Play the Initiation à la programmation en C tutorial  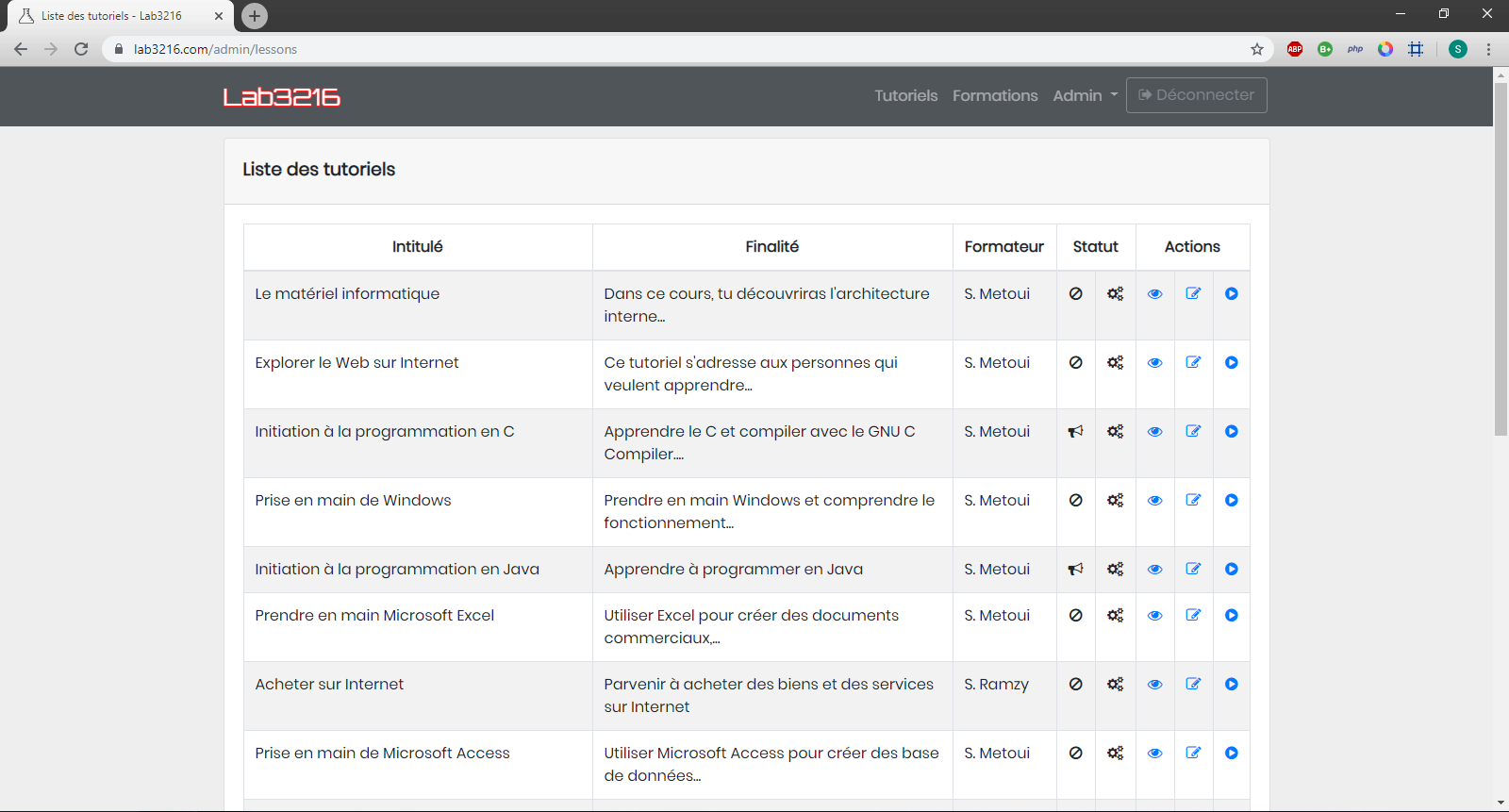(x=1231, y=432)
